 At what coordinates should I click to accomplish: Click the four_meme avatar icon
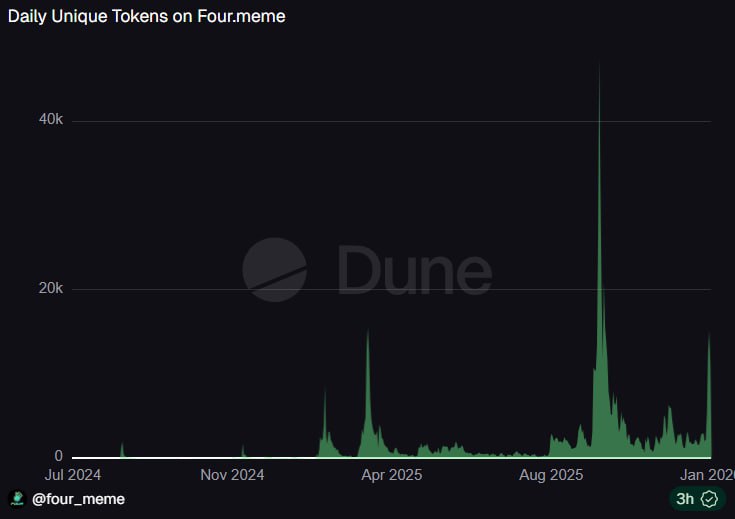[x=16, y=498]
